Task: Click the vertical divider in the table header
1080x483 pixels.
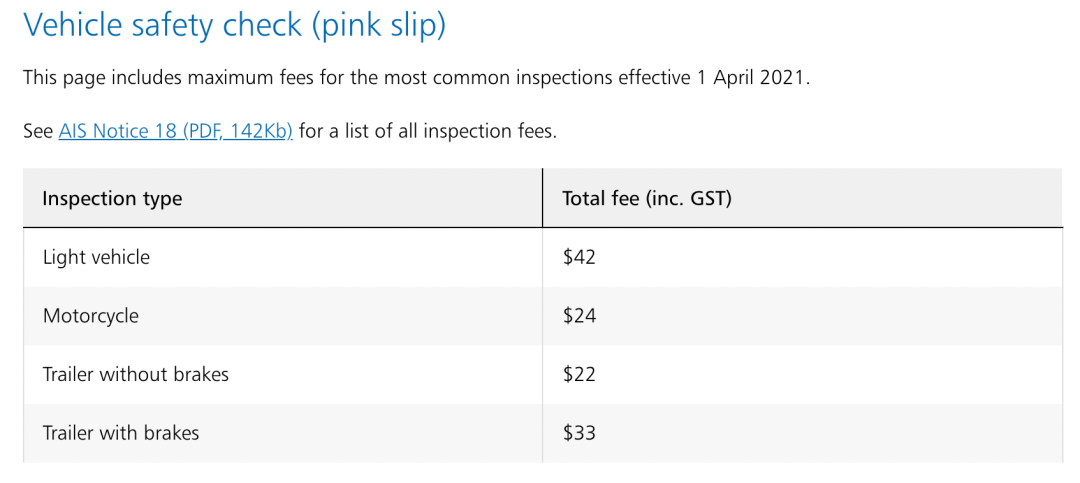Action: [543, 198]
